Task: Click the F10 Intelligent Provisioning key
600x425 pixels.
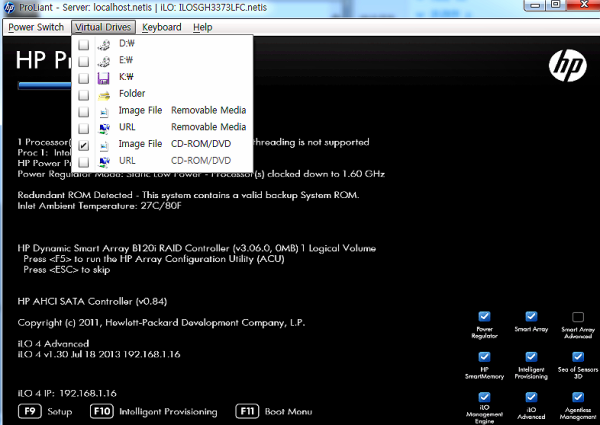Action: pyautogui.click(x=102, y=412)
